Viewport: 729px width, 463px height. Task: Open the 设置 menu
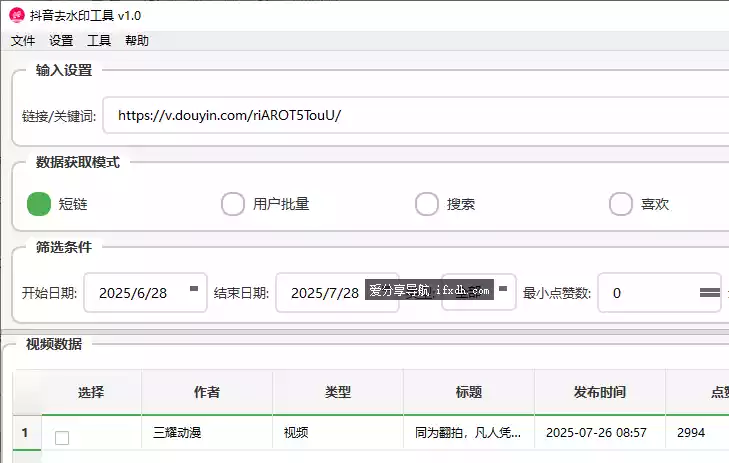coord(61,41)
